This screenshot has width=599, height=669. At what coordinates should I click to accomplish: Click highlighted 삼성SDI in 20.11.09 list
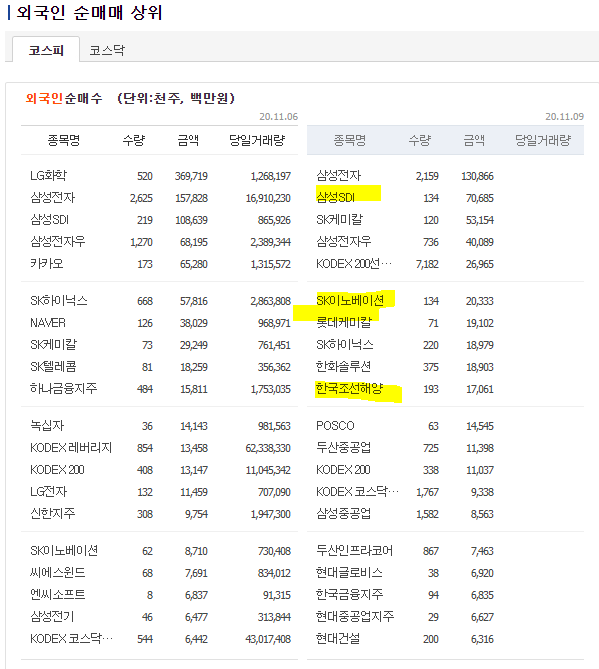click(335, 197)
